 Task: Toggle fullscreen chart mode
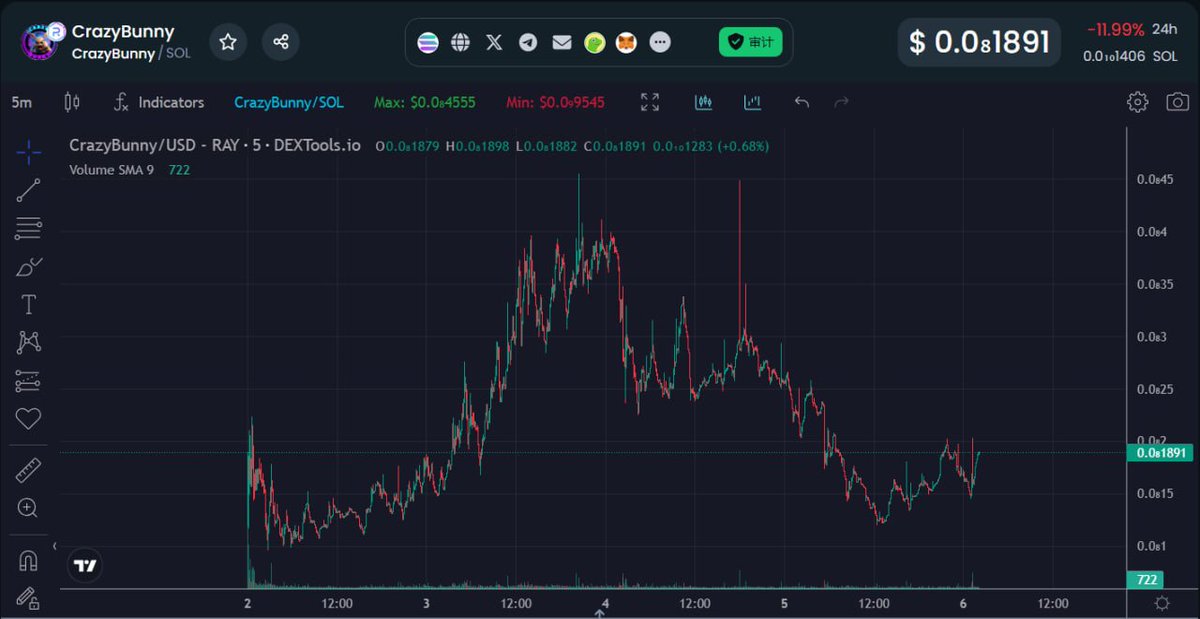(650, 102)
